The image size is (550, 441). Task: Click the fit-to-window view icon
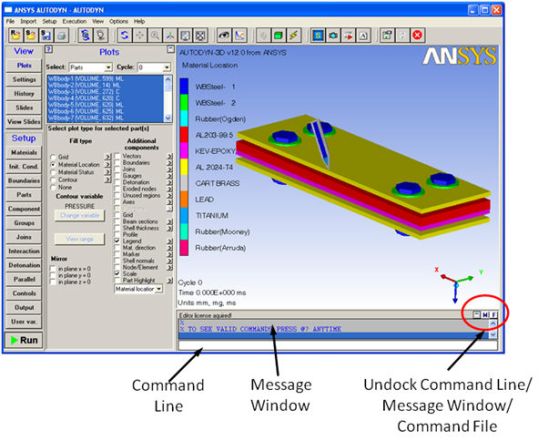pos(185,35)
